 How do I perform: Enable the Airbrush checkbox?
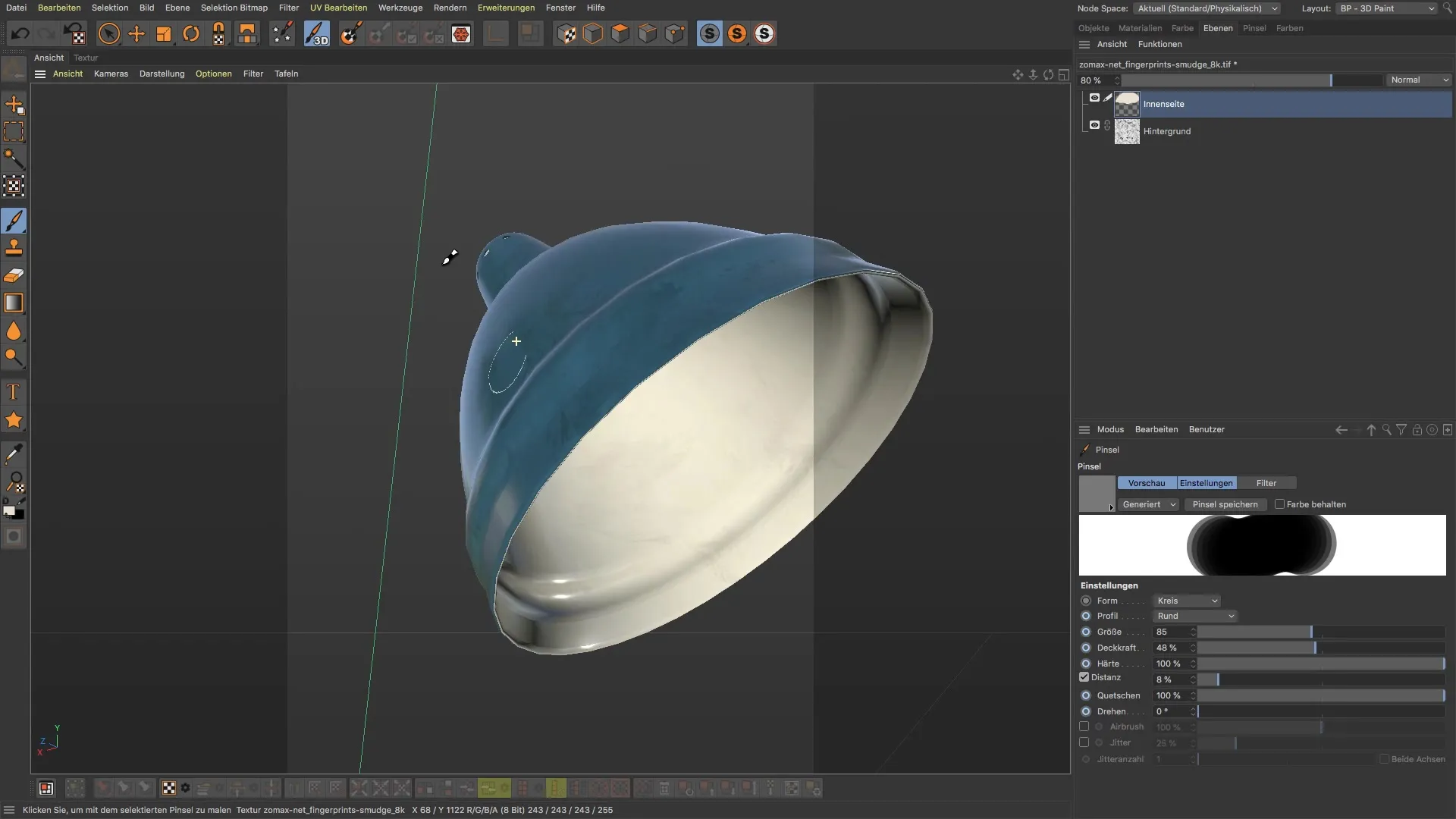tap(1084, 726)
